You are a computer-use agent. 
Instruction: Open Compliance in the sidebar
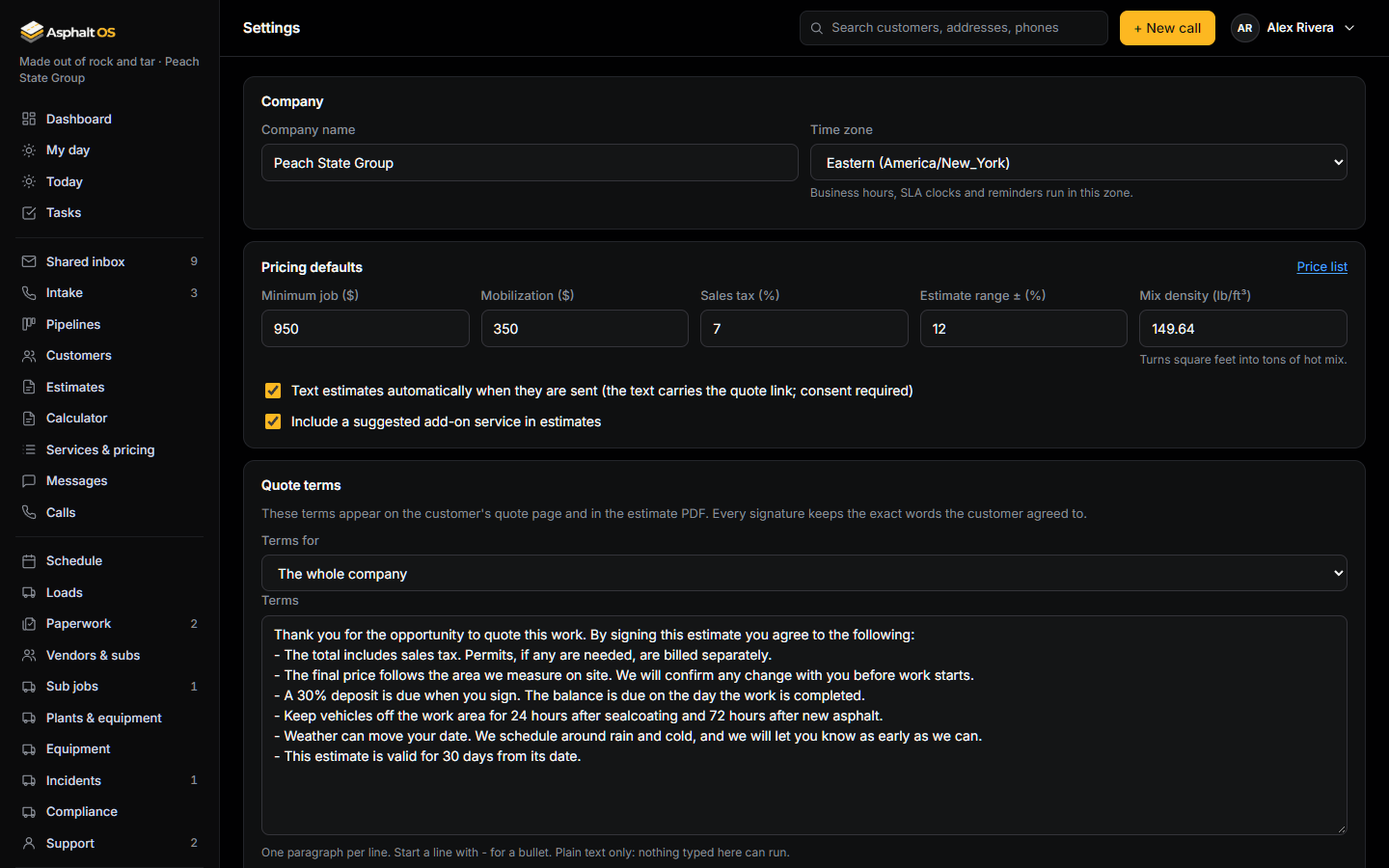tap(110, 812)
